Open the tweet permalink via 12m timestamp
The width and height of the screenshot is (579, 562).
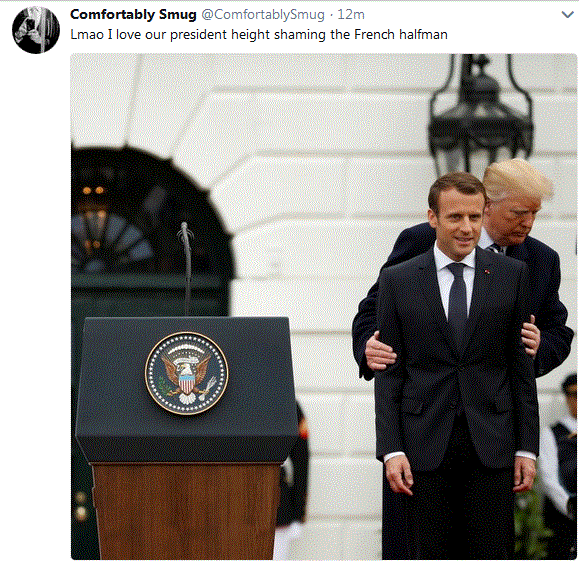(351, 15)
